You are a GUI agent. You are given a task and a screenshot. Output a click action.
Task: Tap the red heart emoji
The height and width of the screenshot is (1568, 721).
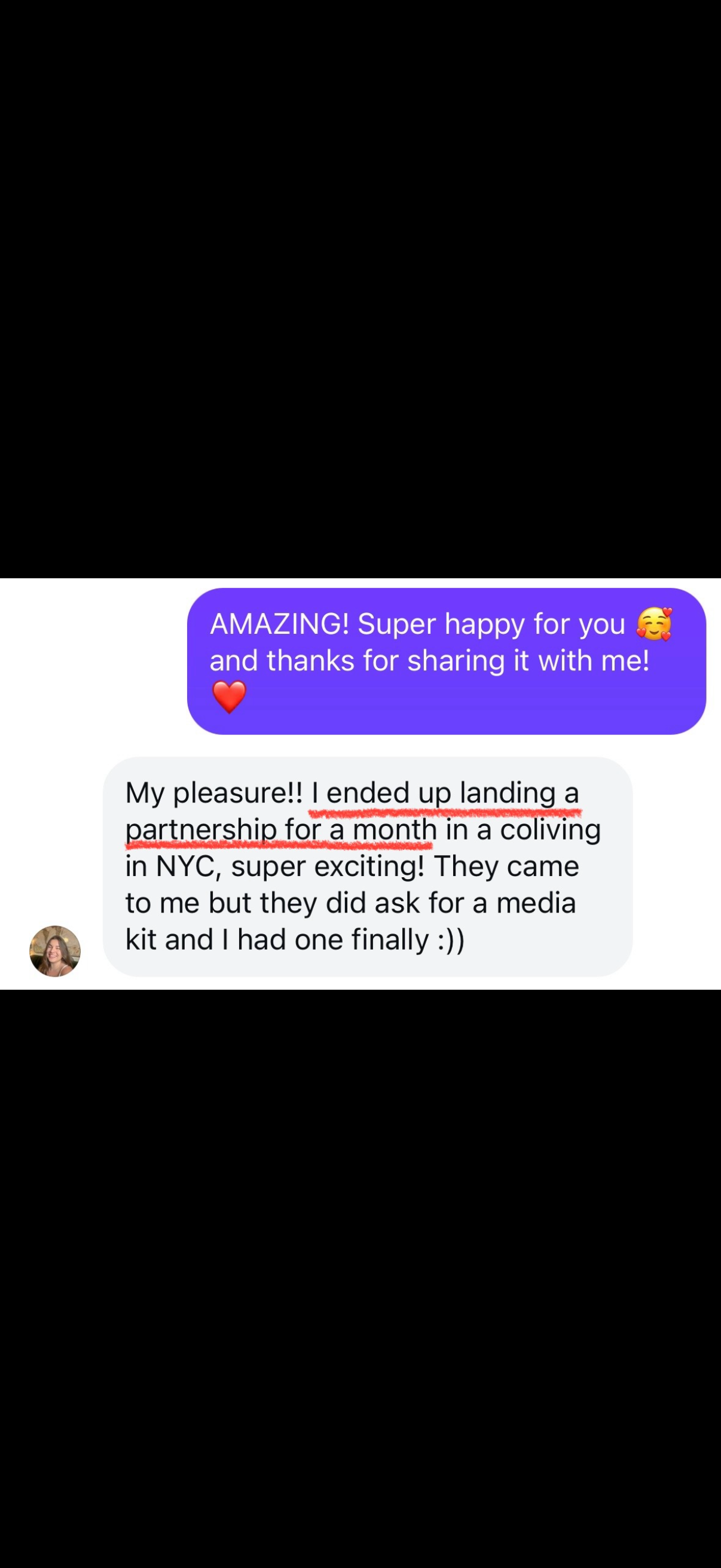229,696
